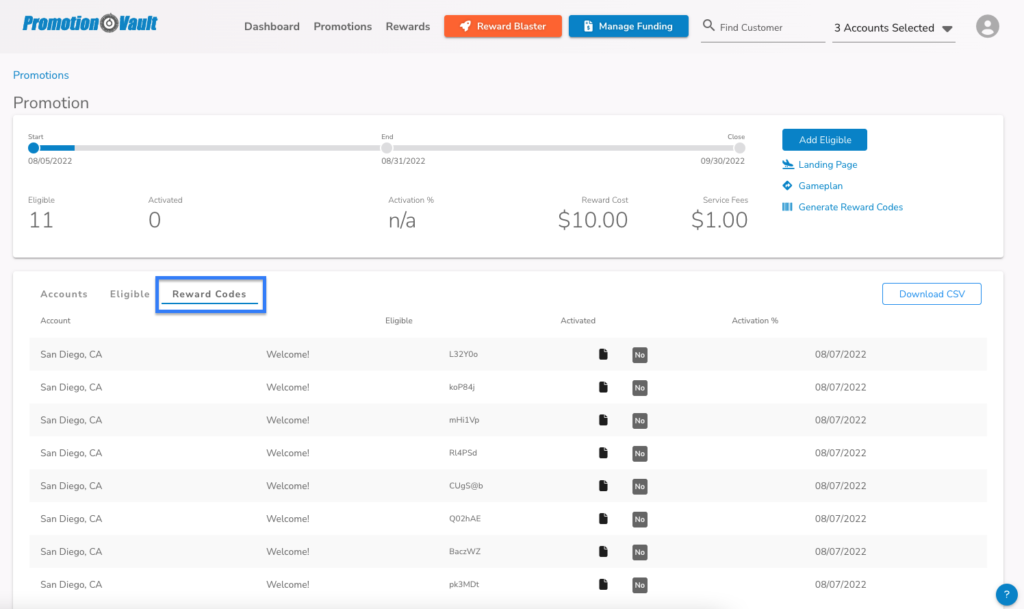Viewport: 1024px width, 609px height.
Task: Click the Eligible column header in table
Action: click(x=398, y=320)
